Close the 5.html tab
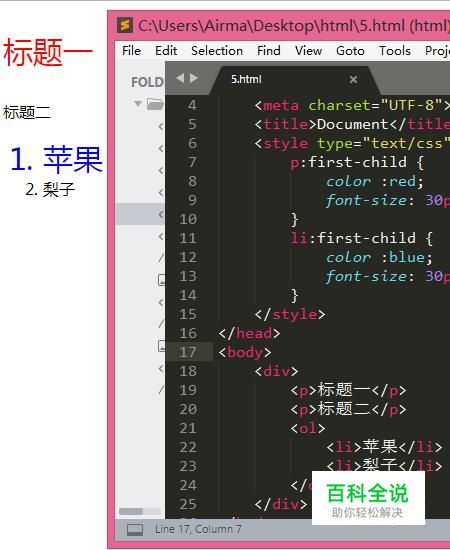The width and height of the screenshot is (450, 550). pyautogui.click(x=353, y=80)
